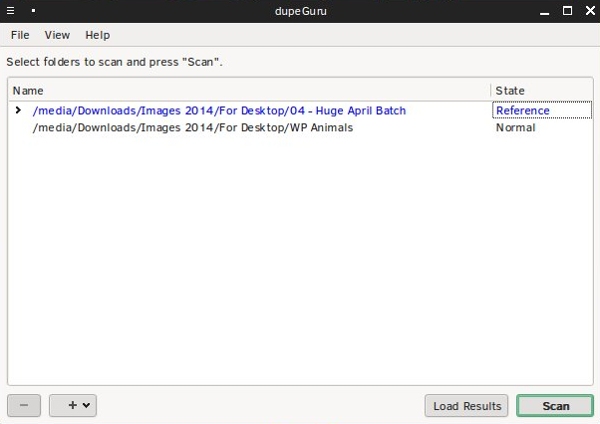This screenshot has height=424, width=600.
Task: Click the Name column header
Action: pos(249,91)
